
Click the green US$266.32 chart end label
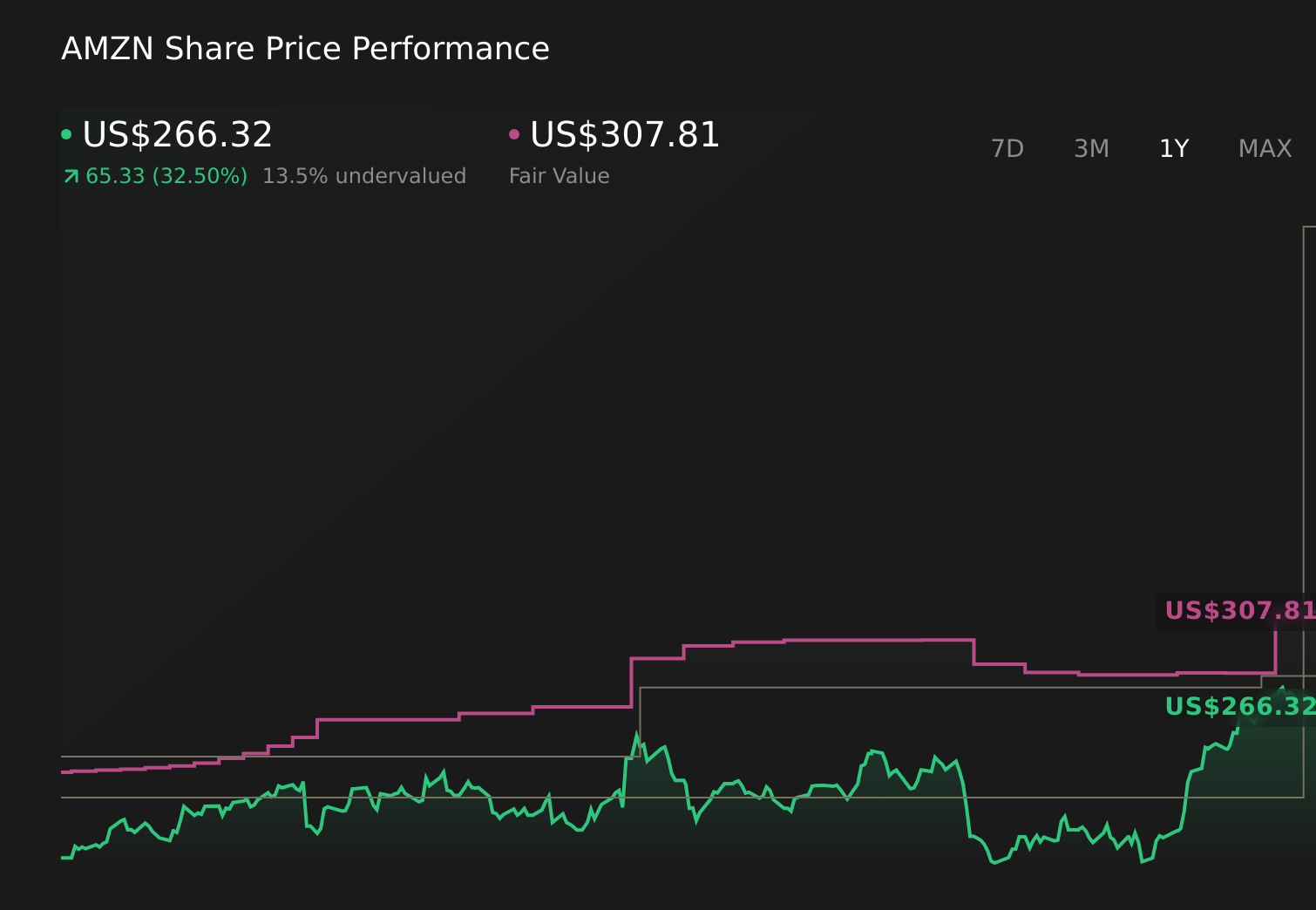1239,707
